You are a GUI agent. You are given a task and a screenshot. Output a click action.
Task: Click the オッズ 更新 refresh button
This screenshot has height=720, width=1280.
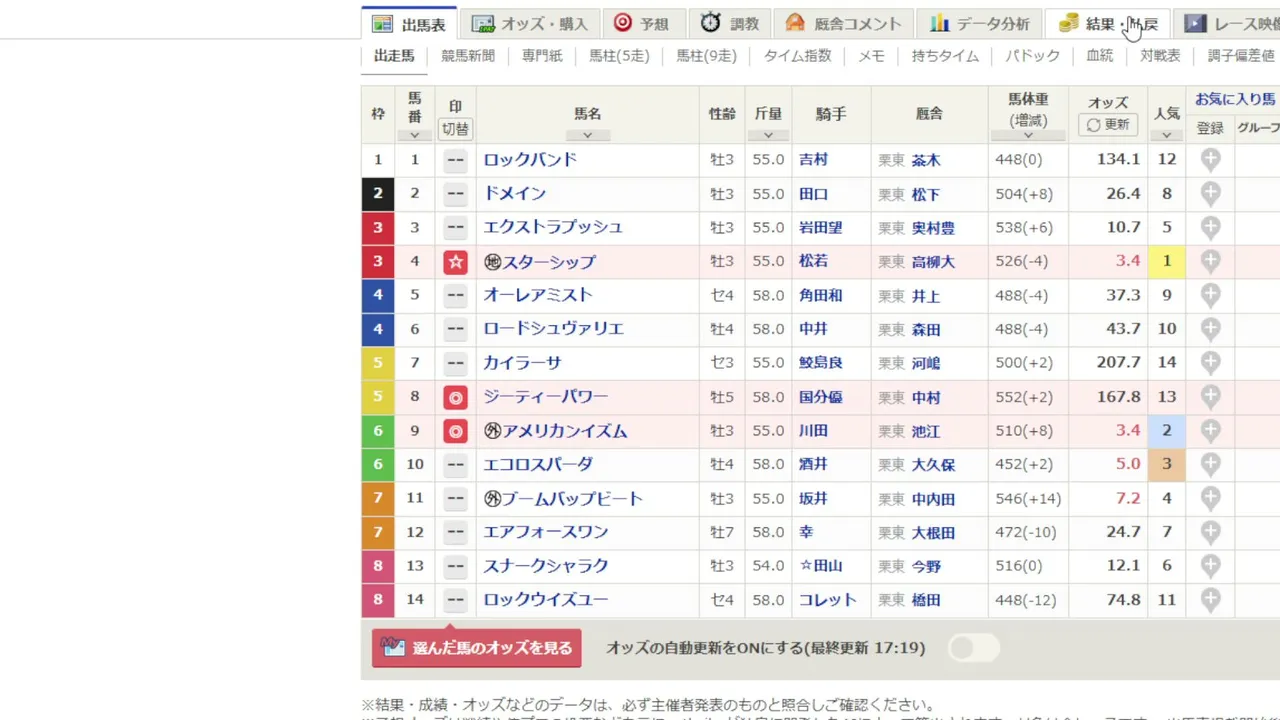pyautogui.click(x=1108, y=125)
